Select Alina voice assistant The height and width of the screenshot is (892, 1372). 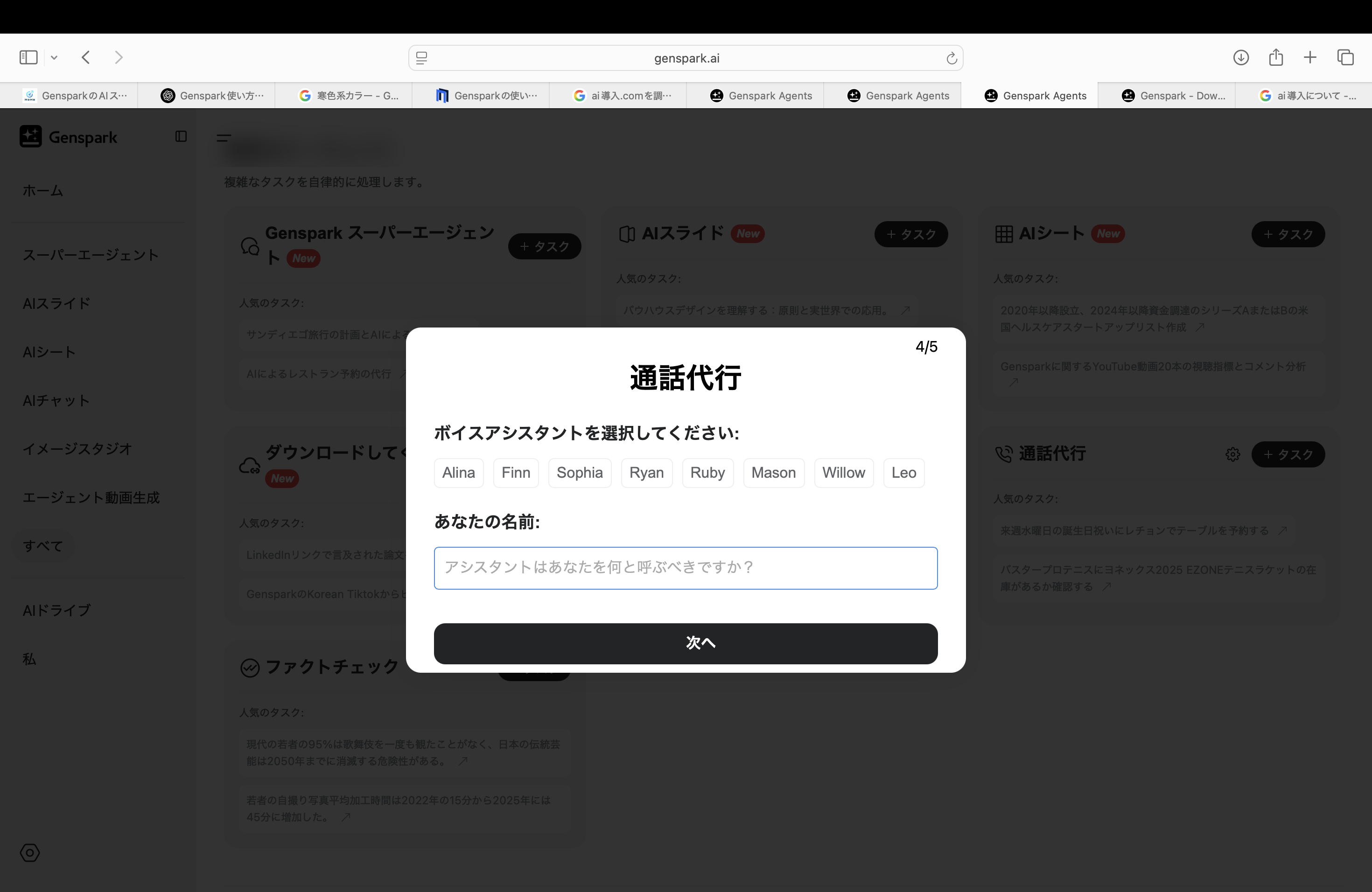[459, 473]
